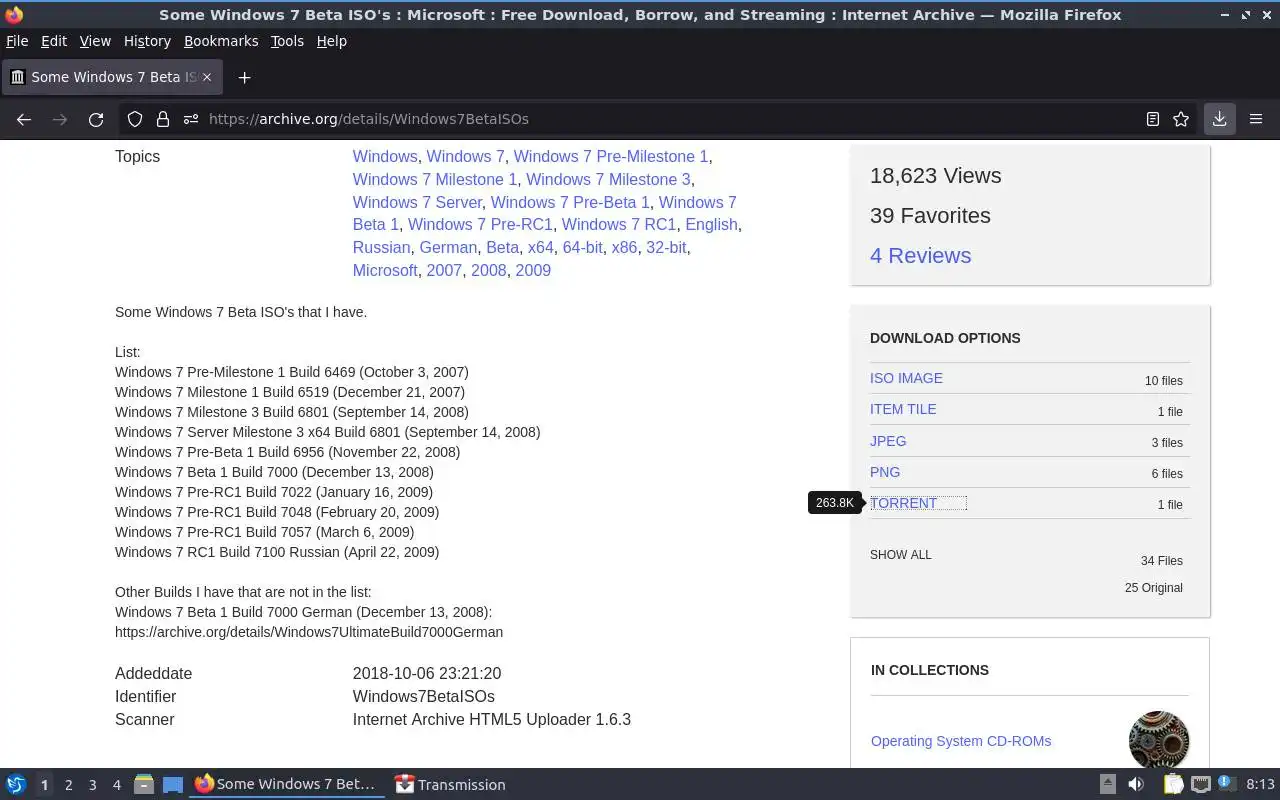Click the gears collection thumbnail
This screenshot has width=1280, height=800.
[x=1159, y=741]
